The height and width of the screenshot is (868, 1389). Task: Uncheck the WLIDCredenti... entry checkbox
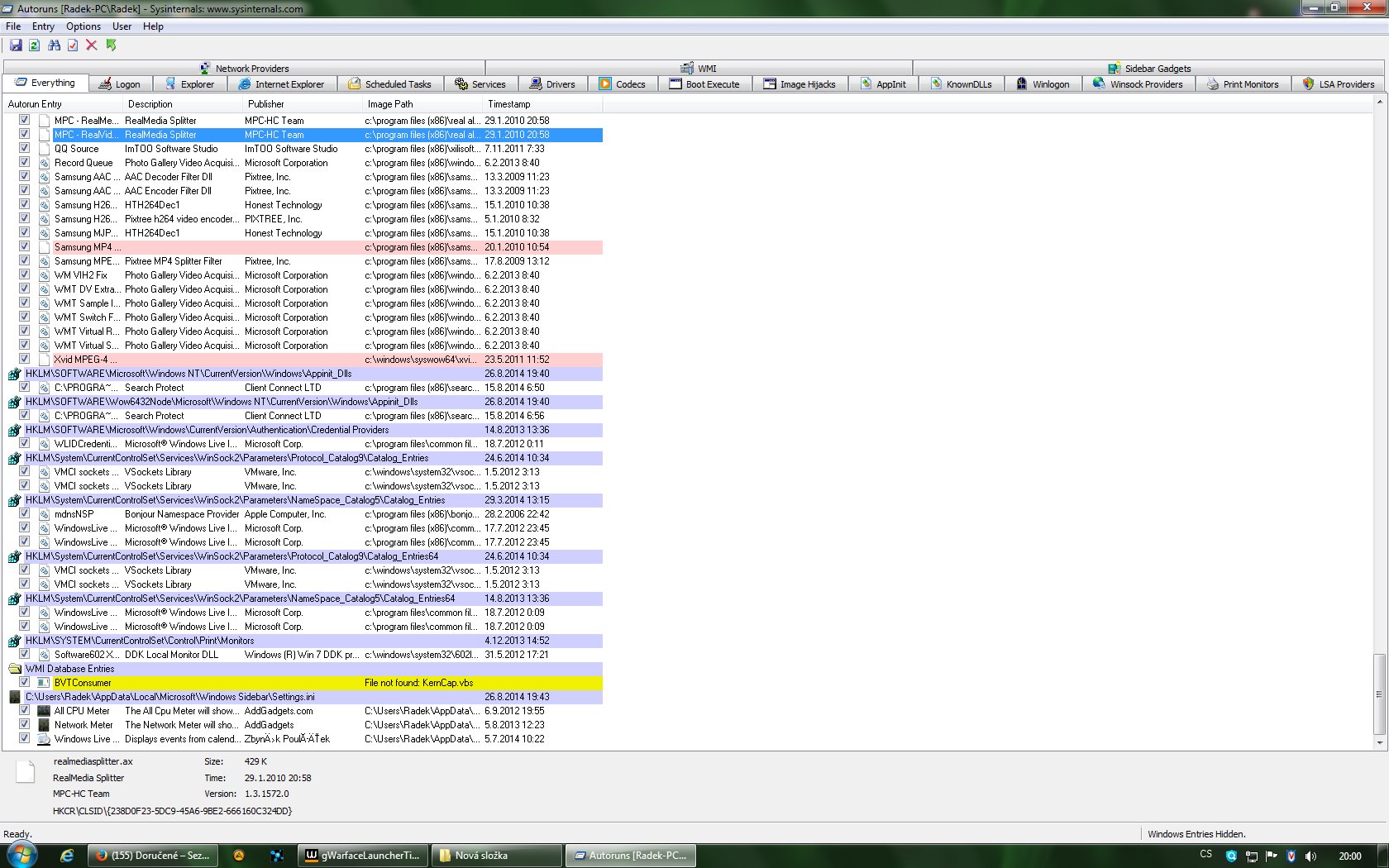click(x=25, y=444)
